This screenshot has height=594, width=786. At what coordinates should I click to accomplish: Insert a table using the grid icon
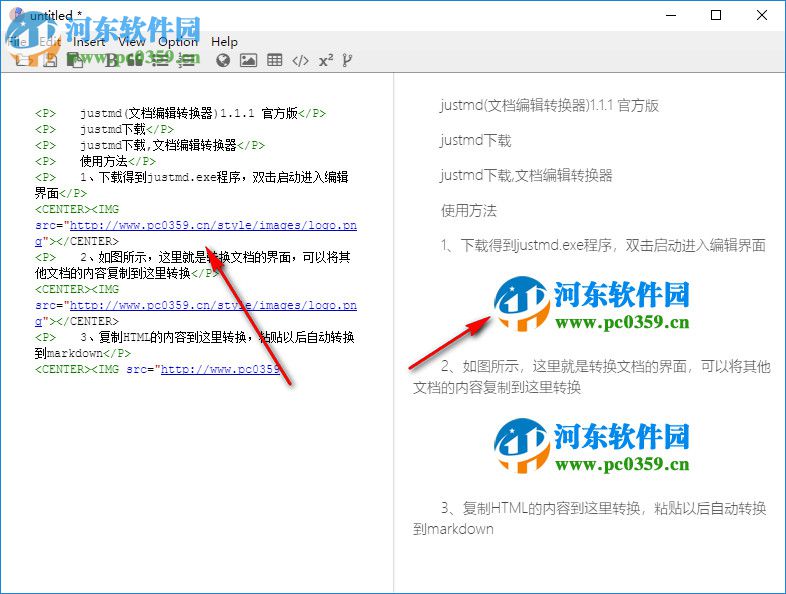pyautogui.click(x=275, y=61)
